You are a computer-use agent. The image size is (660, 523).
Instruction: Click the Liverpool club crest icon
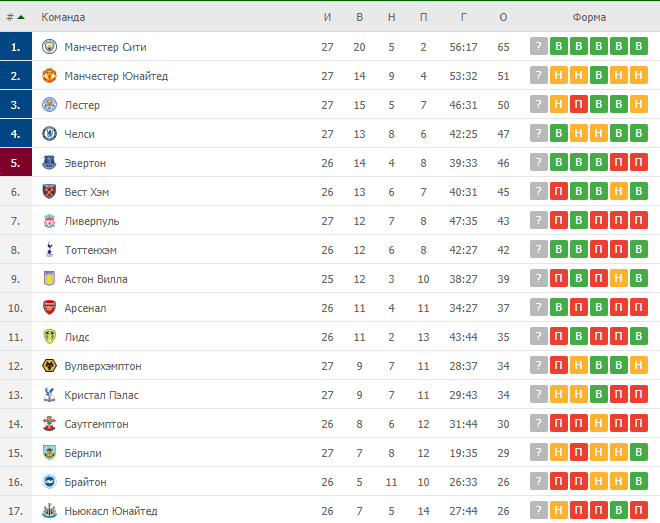click(50, 221)
